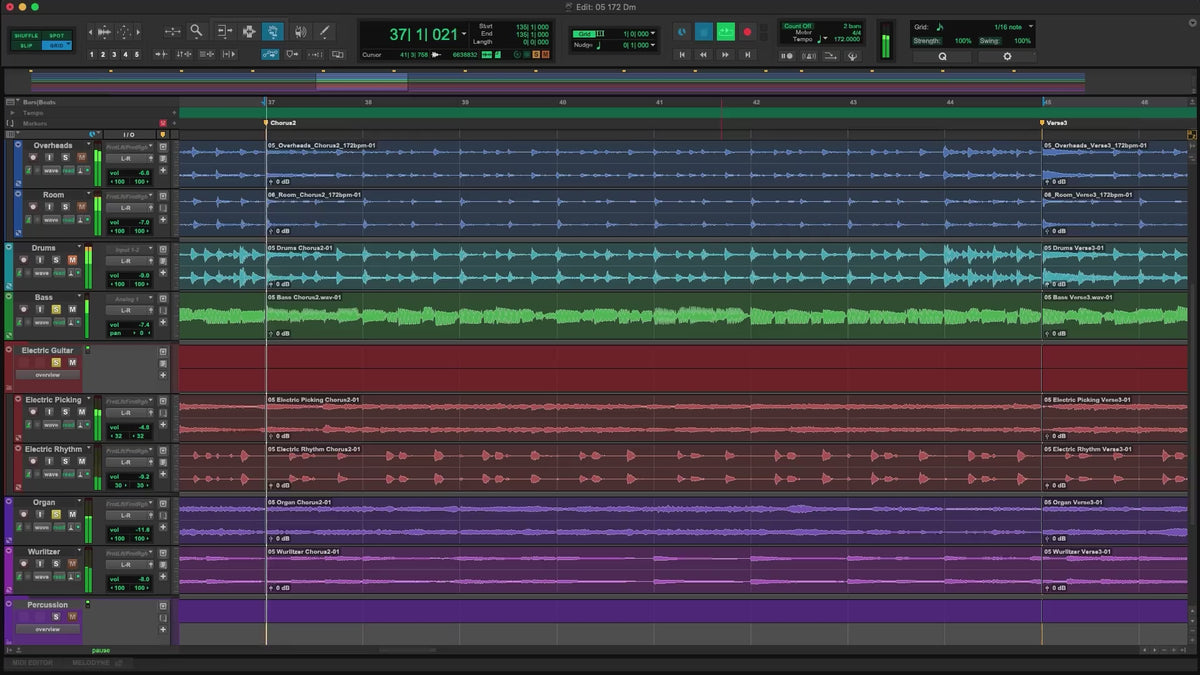Open the 1/16 note grid value dropdown
The height and width of the screenshot is (675, 1200).
(x=1031, y=26)
